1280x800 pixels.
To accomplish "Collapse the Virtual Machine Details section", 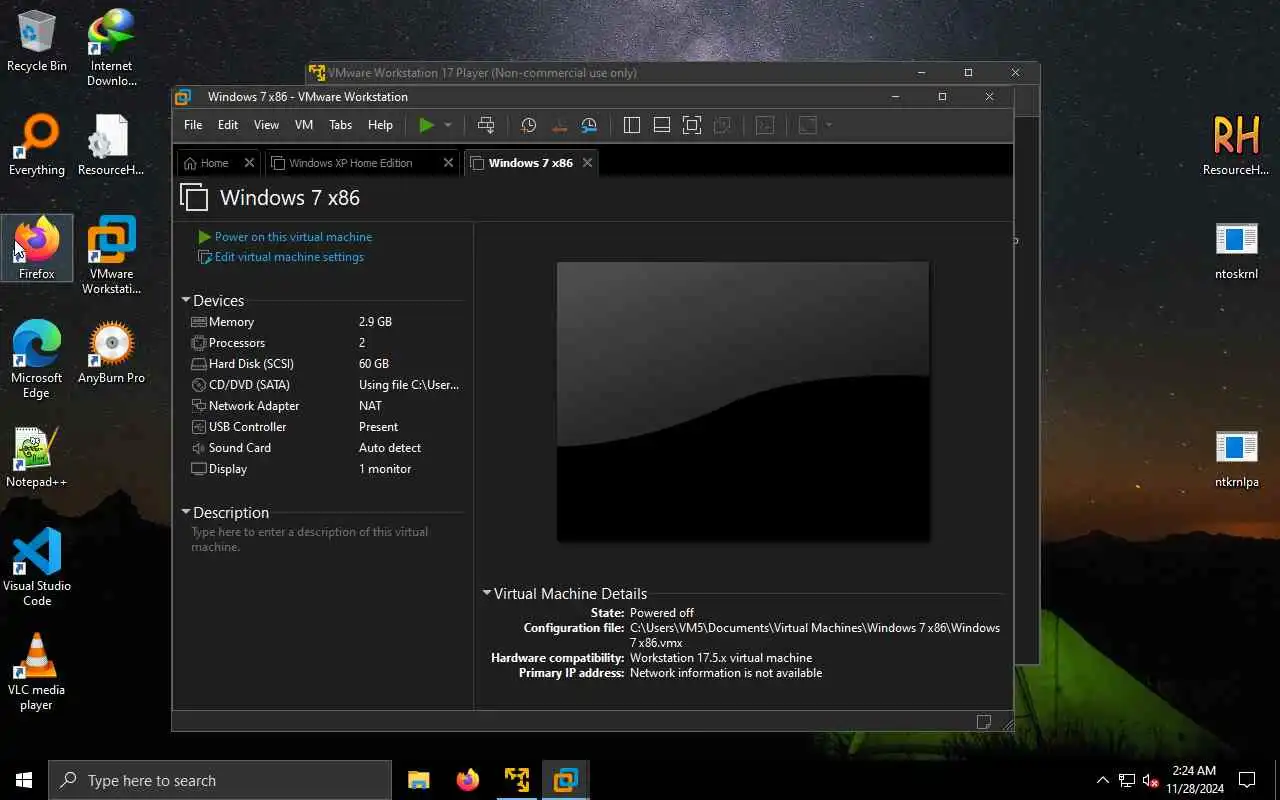I will coord(487,593).
